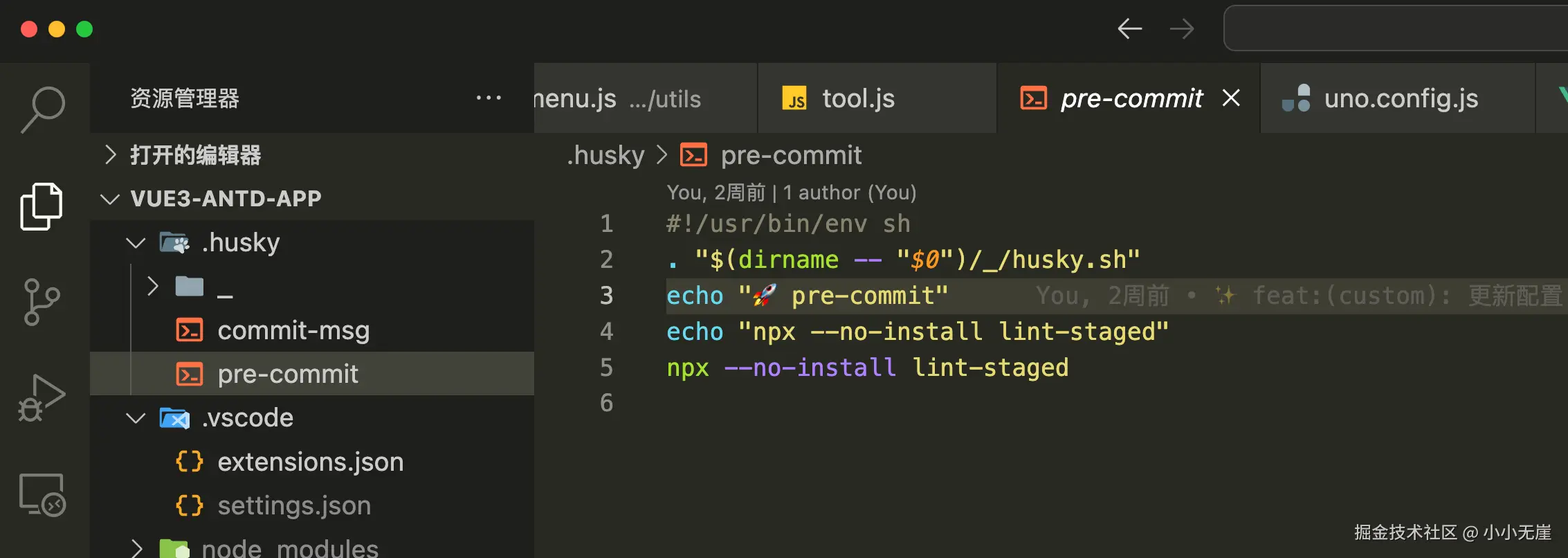Click pre-commit file icon in tree

(189, 375)
